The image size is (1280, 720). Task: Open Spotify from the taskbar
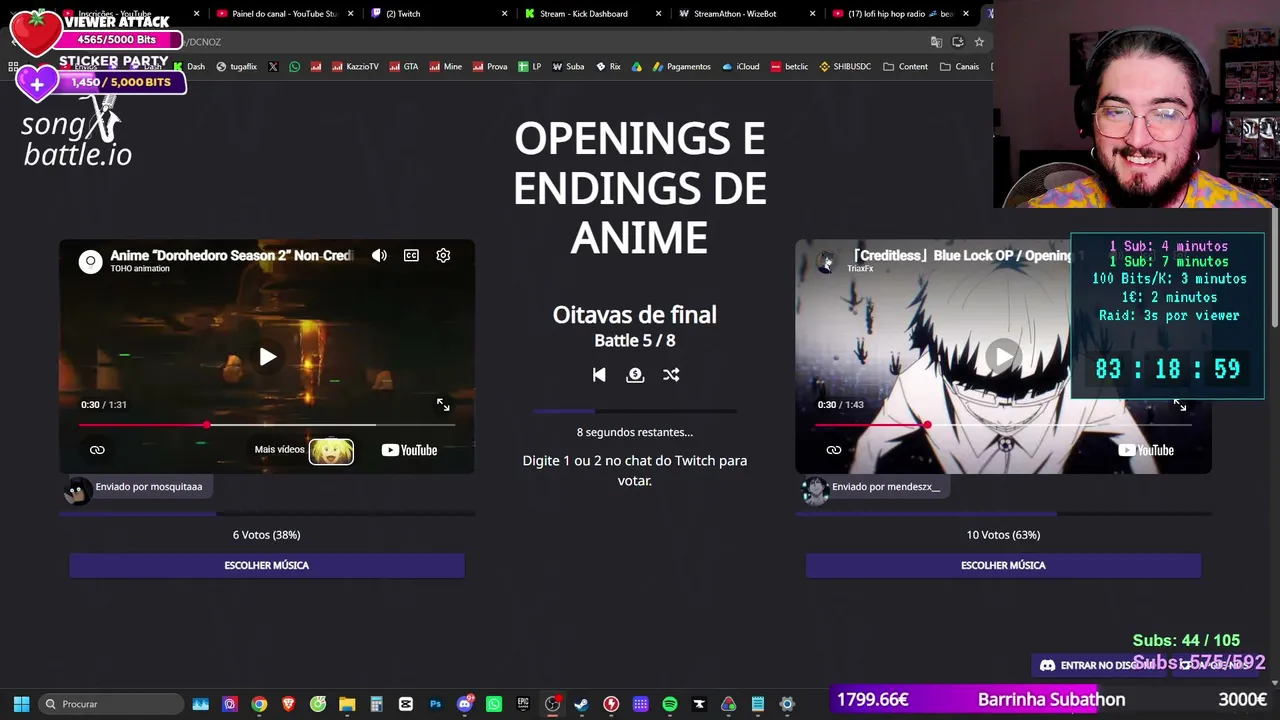[670, 704]
